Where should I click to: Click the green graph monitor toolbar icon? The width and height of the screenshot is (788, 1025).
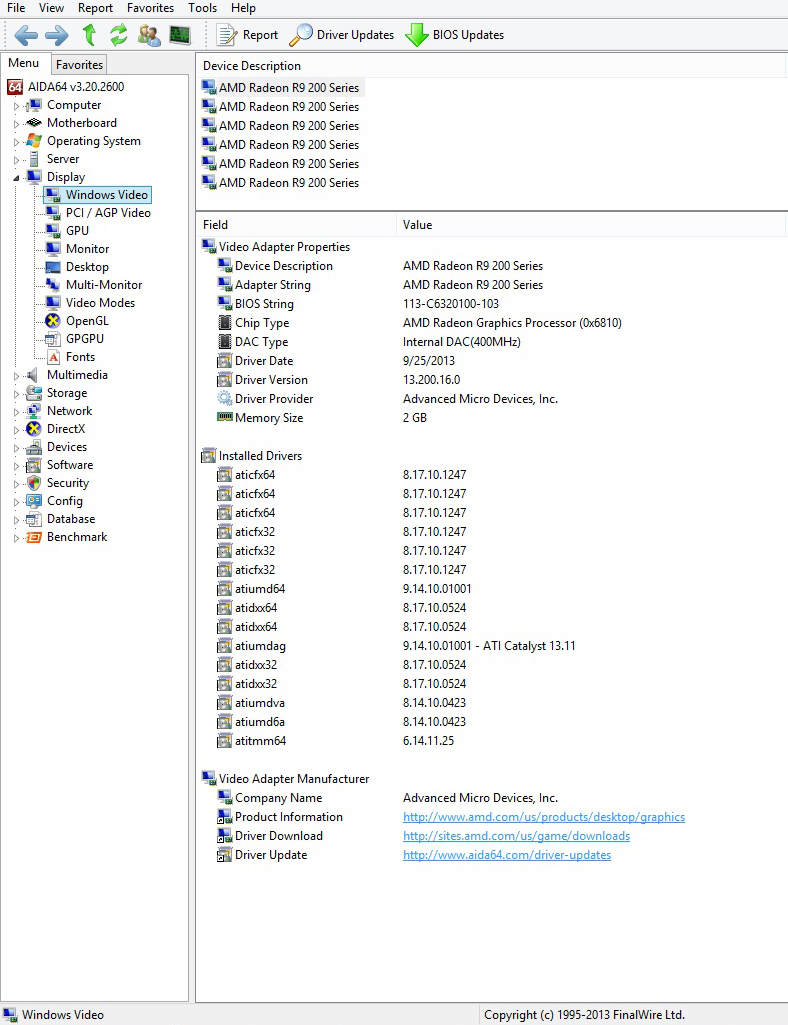coord(180,35)
